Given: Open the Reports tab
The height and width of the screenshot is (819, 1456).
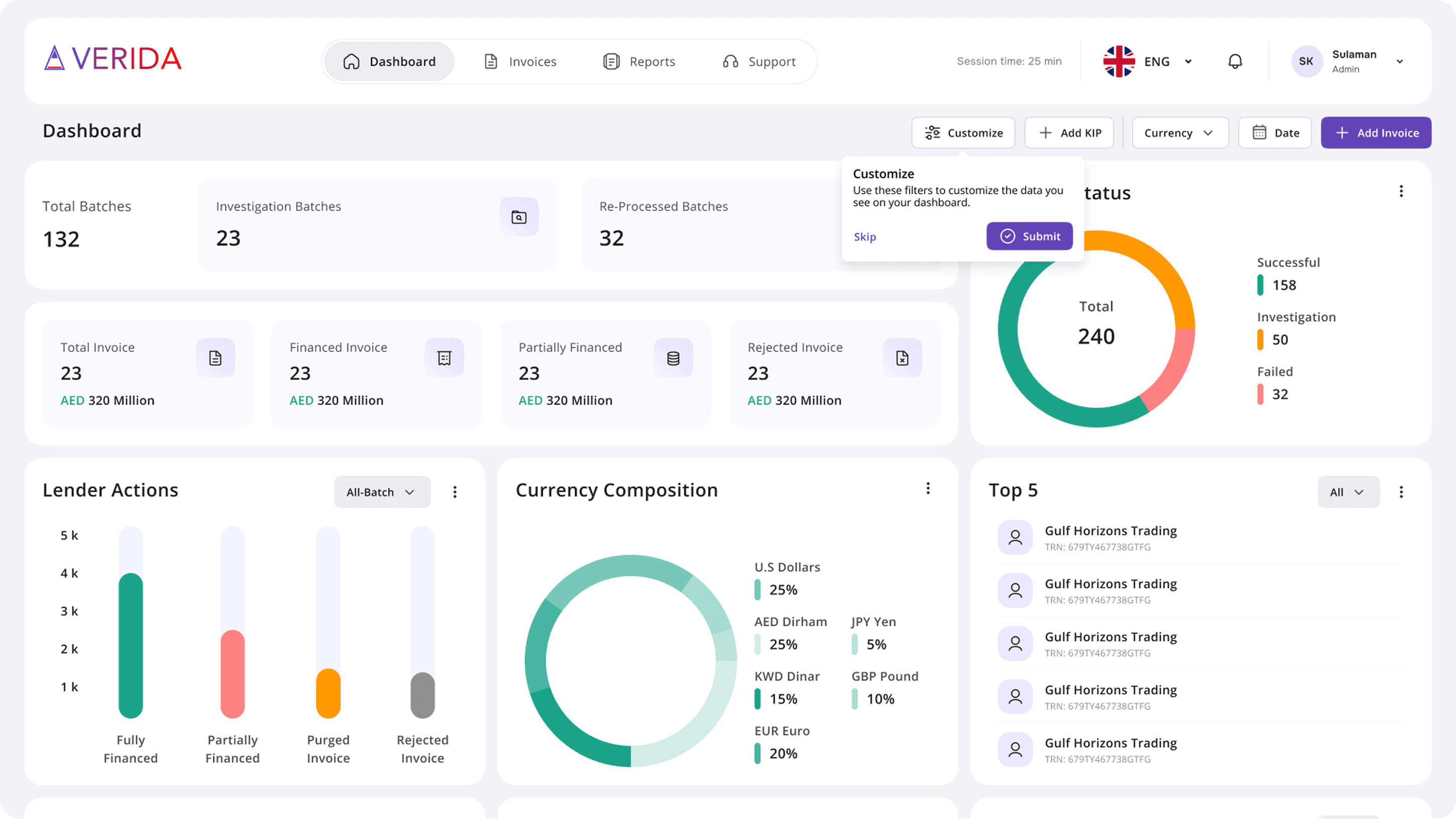Looking at the screenshot, I should coord(639,61).
